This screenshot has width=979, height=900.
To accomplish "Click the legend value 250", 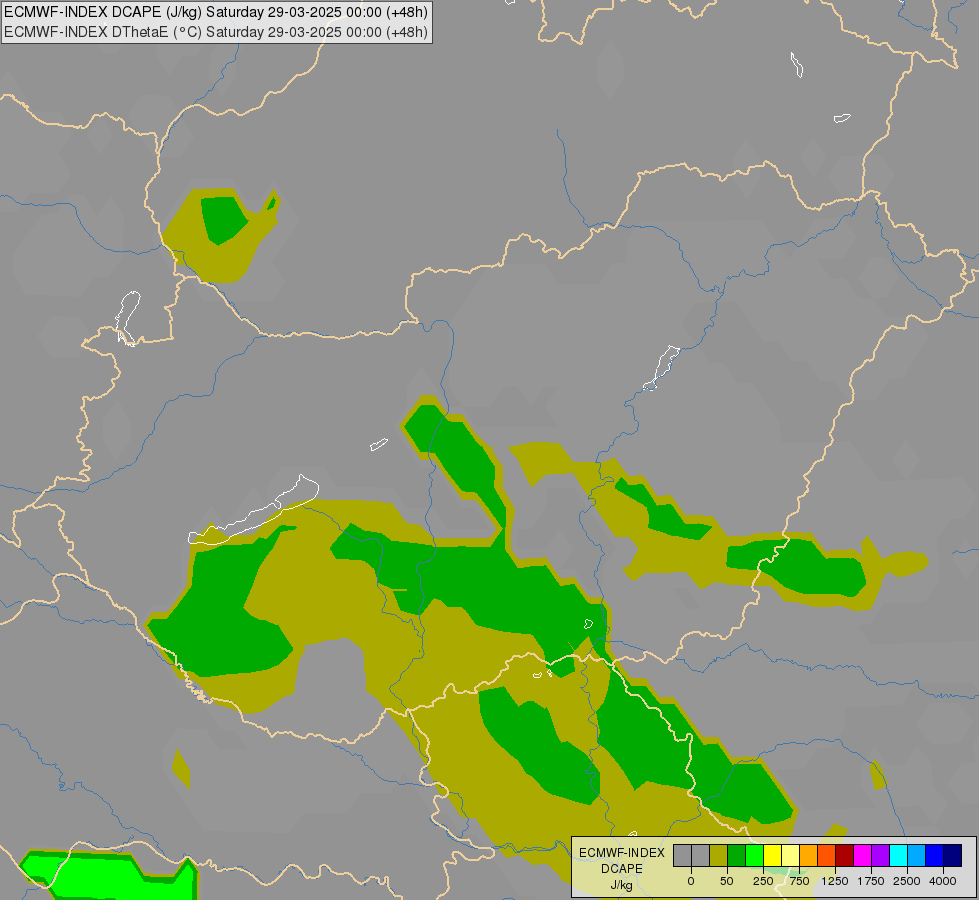I will click(763, 881).
